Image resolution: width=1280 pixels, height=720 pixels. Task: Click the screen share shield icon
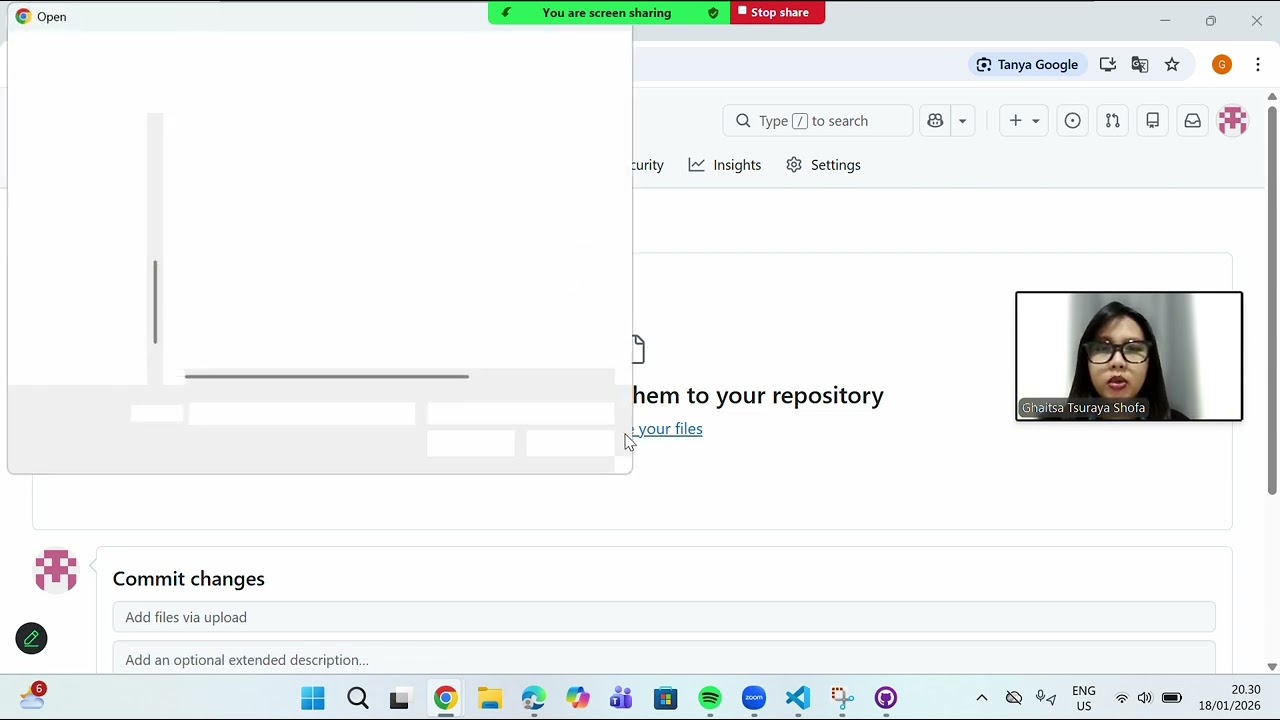[713, 13]
